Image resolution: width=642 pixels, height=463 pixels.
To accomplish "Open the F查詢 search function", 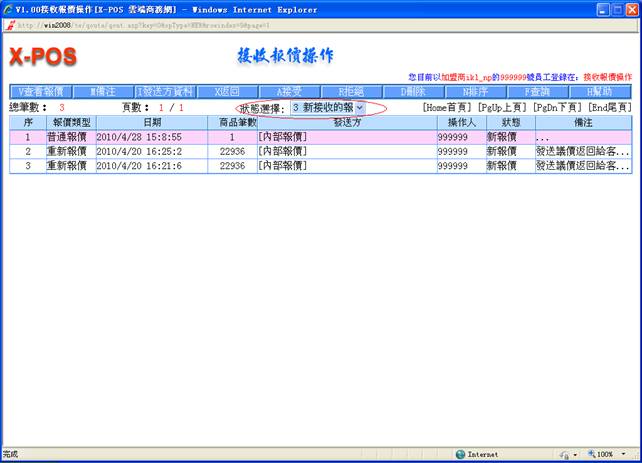I will click(537, 91).
